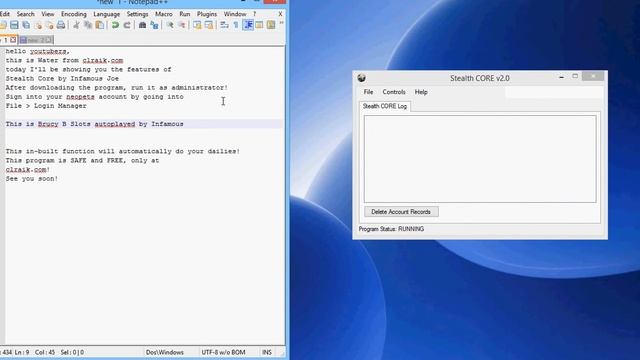
Task: Paste using the clipboard toolbar icon
Action: 100,25
